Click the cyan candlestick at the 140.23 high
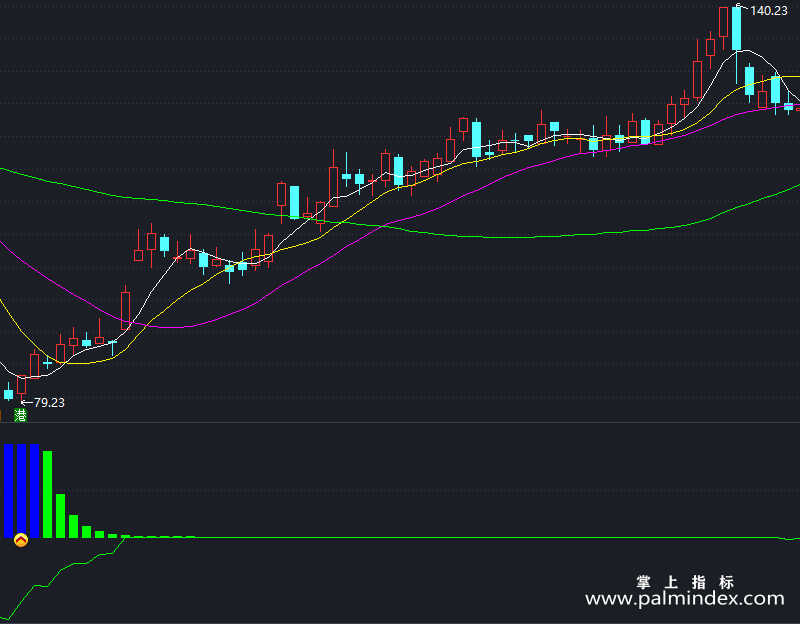 point(736,44)
